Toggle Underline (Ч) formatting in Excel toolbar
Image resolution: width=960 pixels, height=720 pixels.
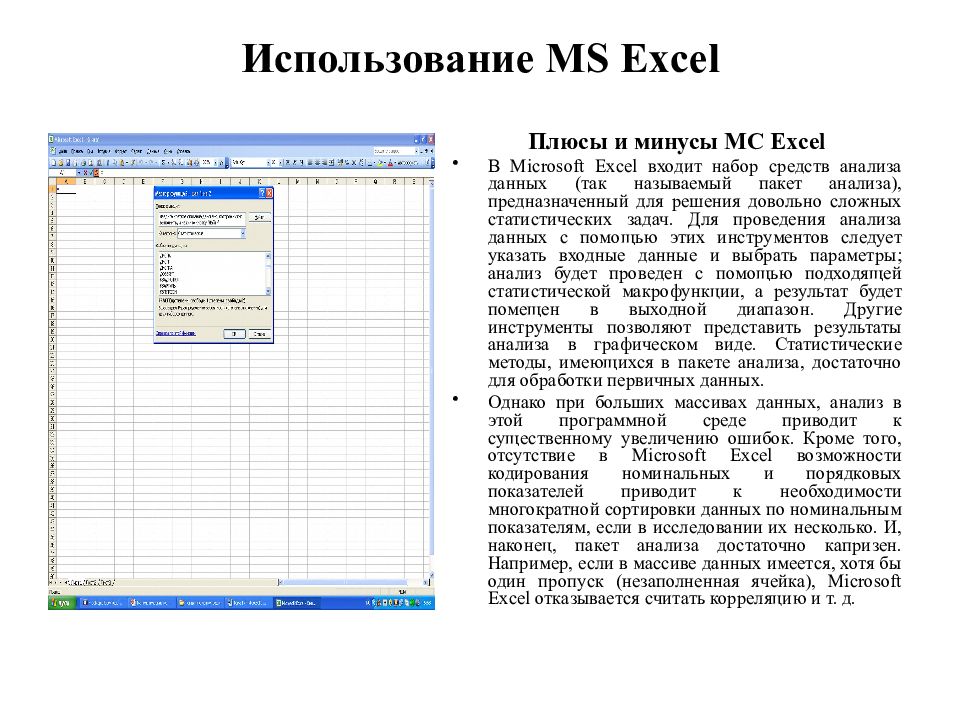301,162
